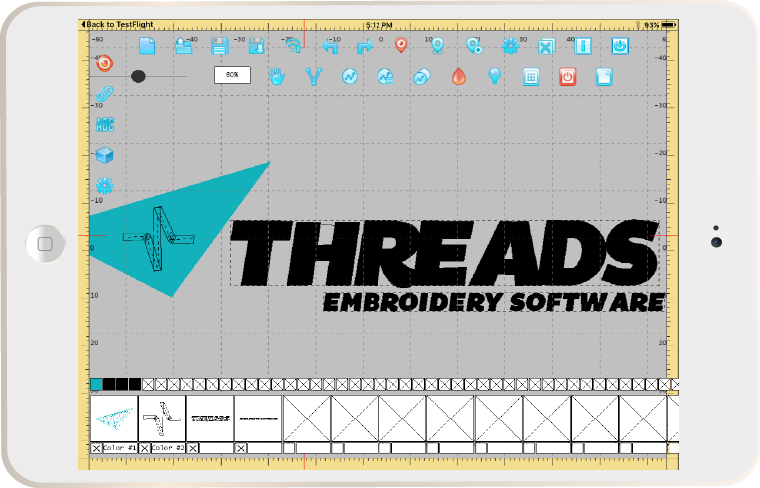Go back to TestFlight
Viewport: 760px width, 488px height.
click(117, 24)
